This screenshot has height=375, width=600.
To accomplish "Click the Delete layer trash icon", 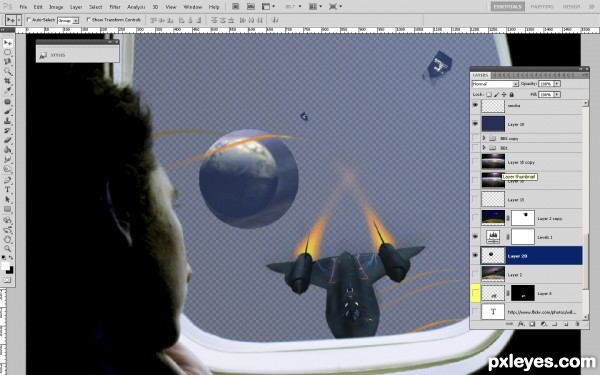I will (x=577, y=324).
